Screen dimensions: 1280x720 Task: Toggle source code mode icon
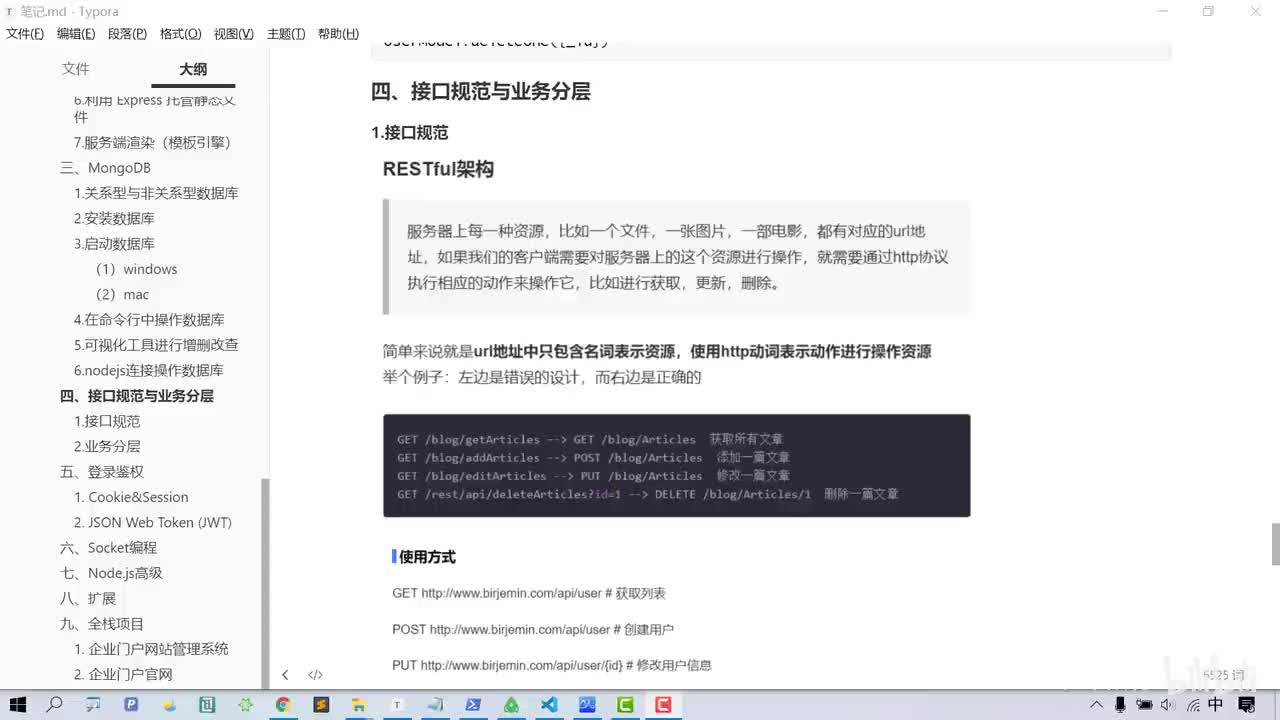click(x=315, y=675)
